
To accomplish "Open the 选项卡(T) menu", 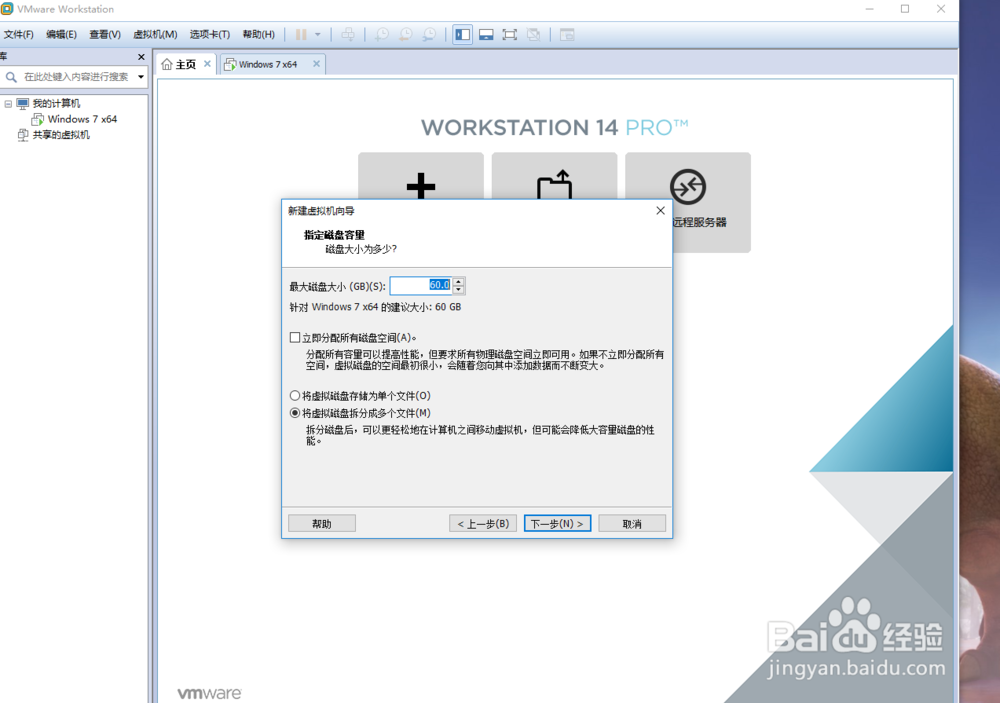I will point(210,34).
